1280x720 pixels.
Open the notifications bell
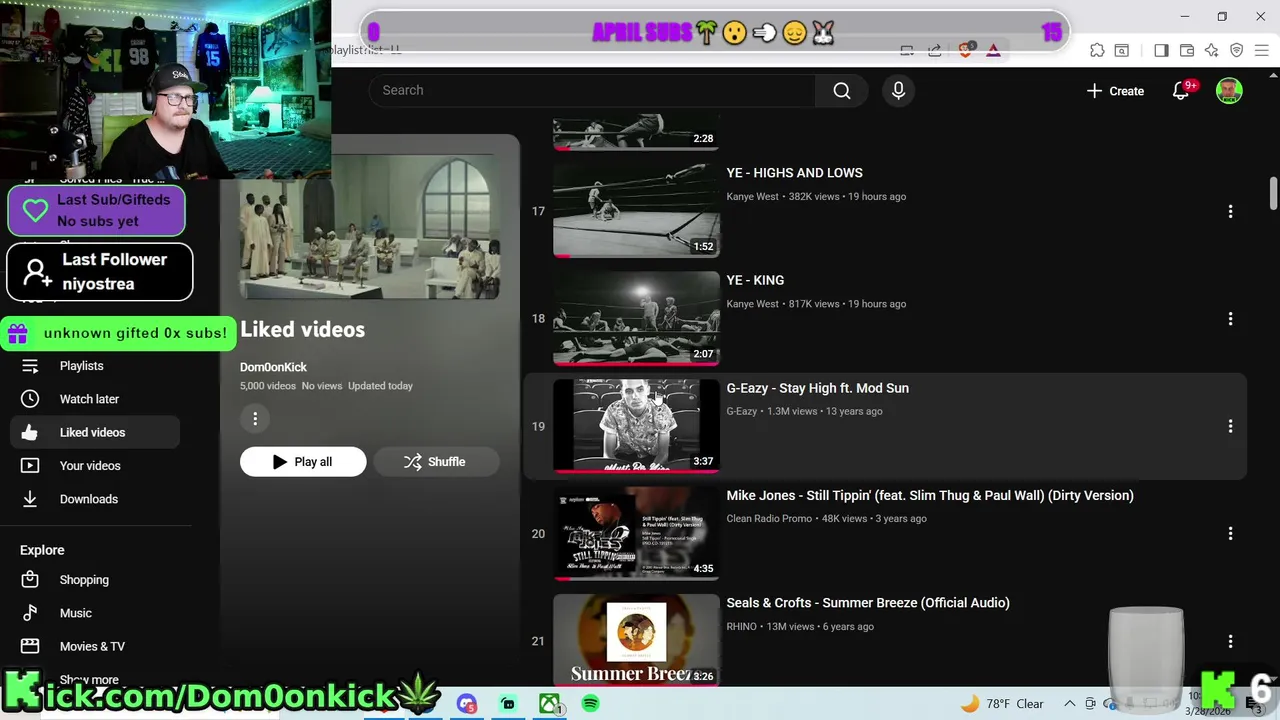1181,91
